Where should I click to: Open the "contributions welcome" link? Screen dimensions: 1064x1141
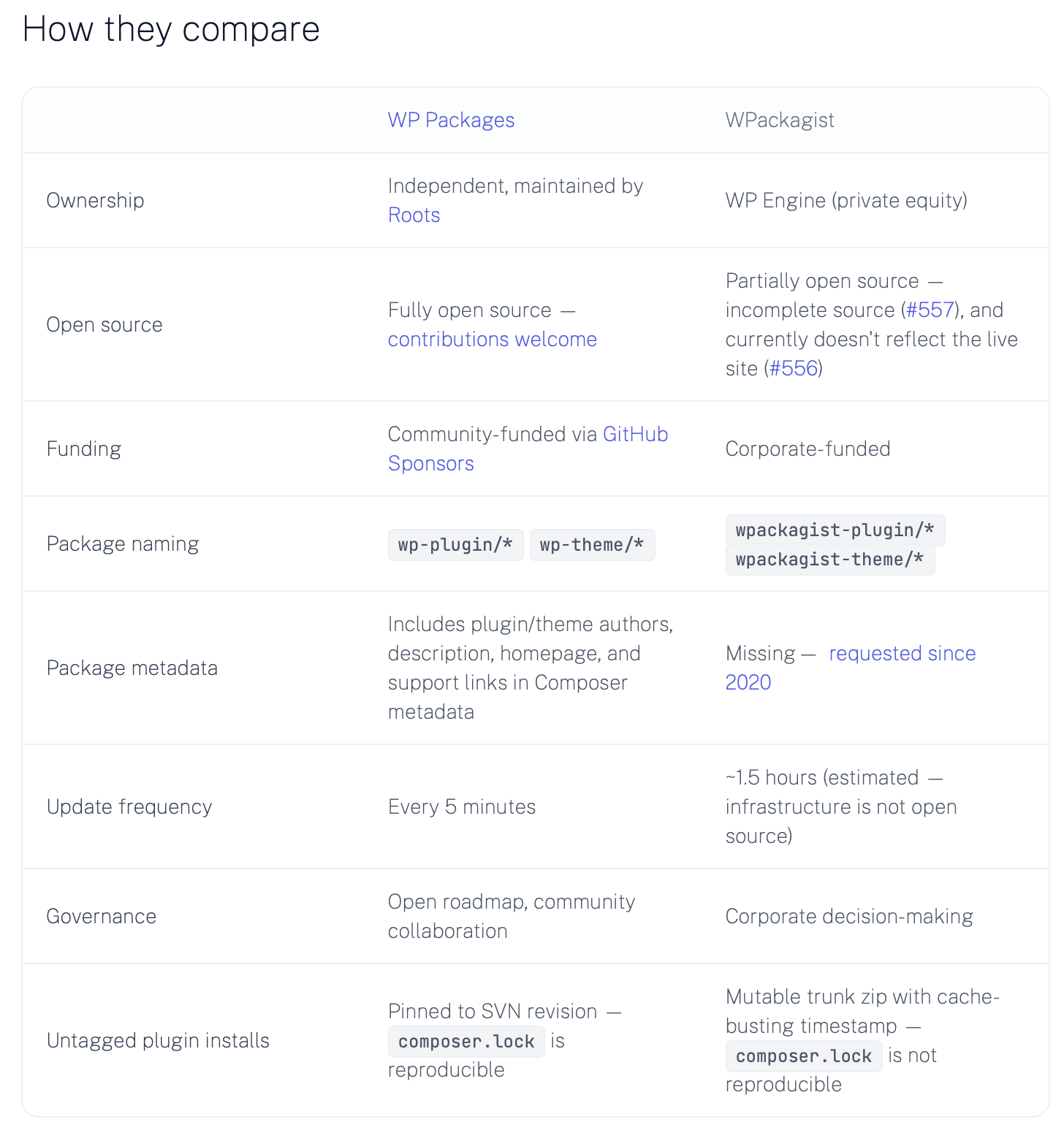pos(492,339)
